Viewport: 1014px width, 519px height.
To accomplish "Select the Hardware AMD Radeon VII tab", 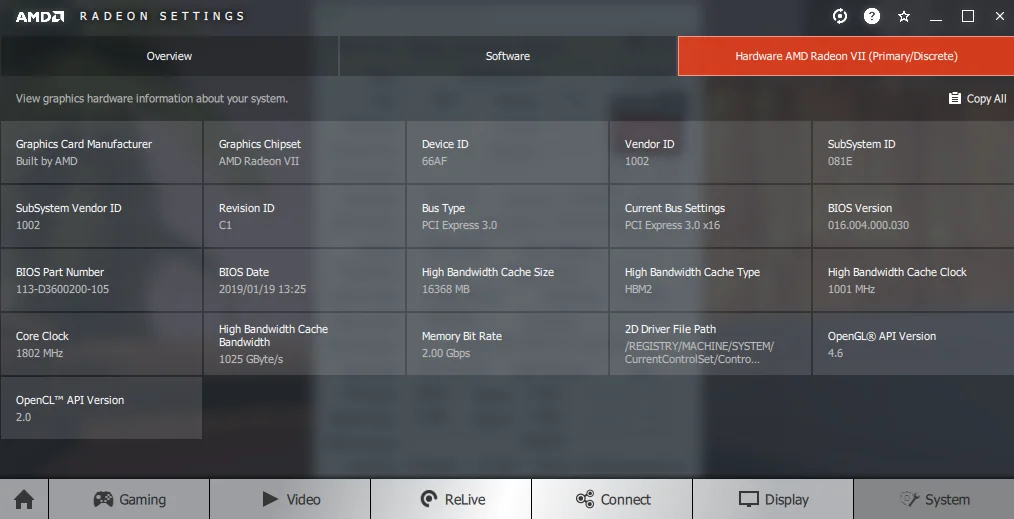I will tap(846, 56).
